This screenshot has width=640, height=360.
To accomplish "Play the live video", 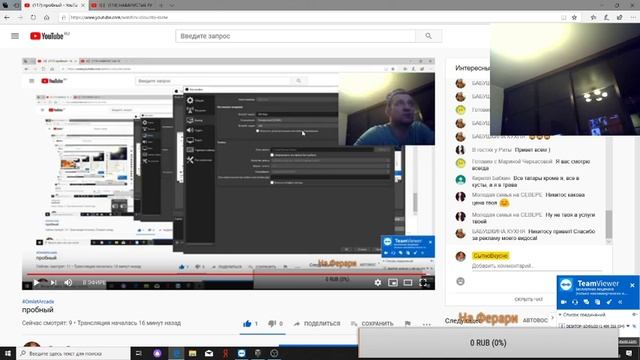I will coord(36,282).
